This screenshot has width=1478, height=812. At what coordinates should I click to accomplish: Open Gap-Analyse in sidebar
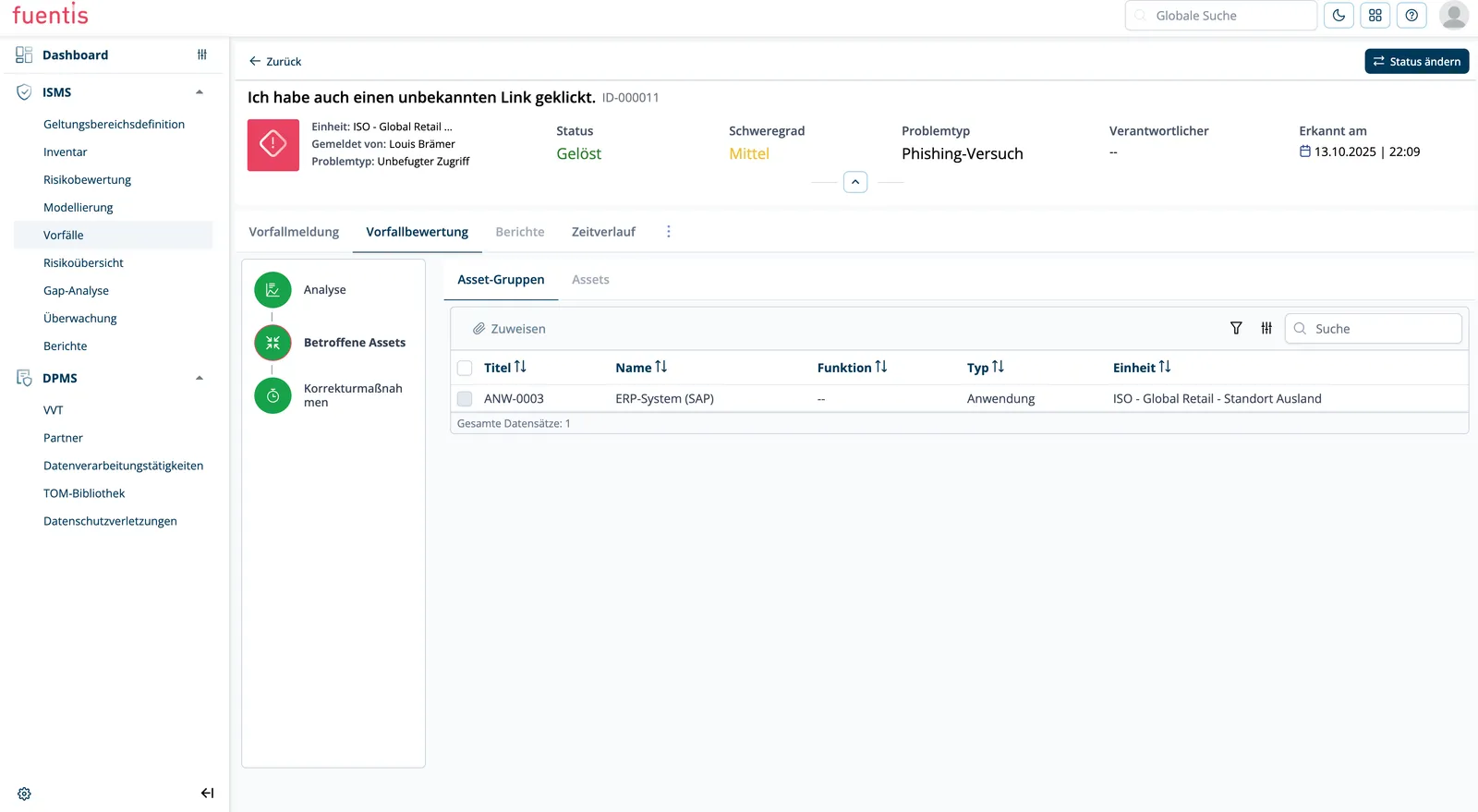tap(76, 291)
